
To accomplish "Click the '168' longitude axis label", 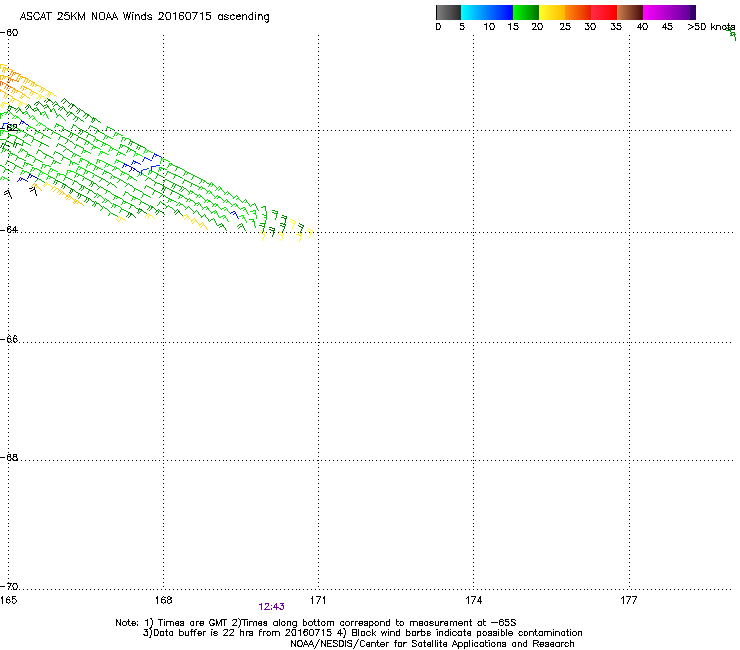I will pos(163,600).
